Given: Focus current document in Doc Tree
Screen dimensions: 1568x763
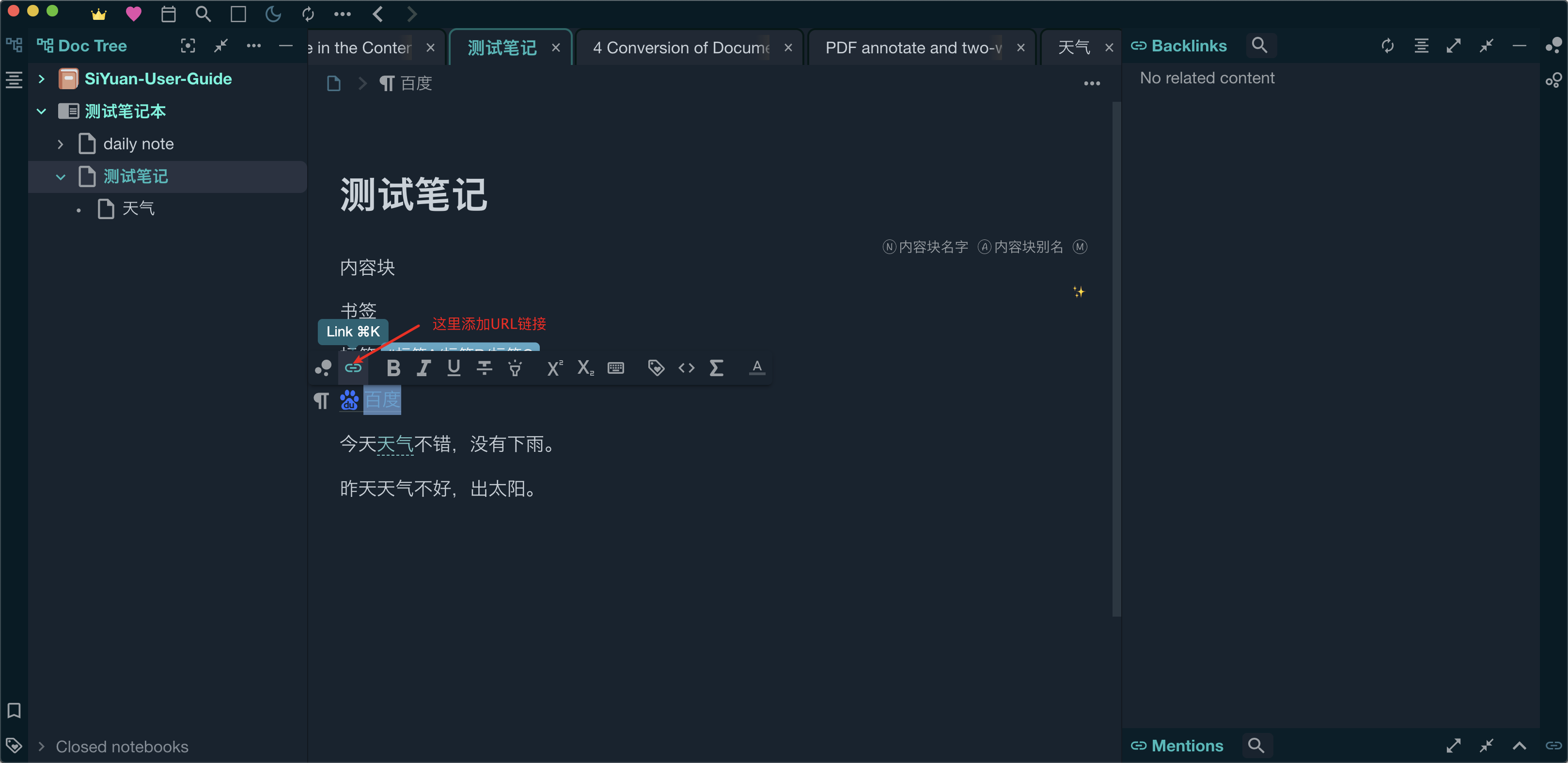Looking at the screenshot, I should coord(188,46).
